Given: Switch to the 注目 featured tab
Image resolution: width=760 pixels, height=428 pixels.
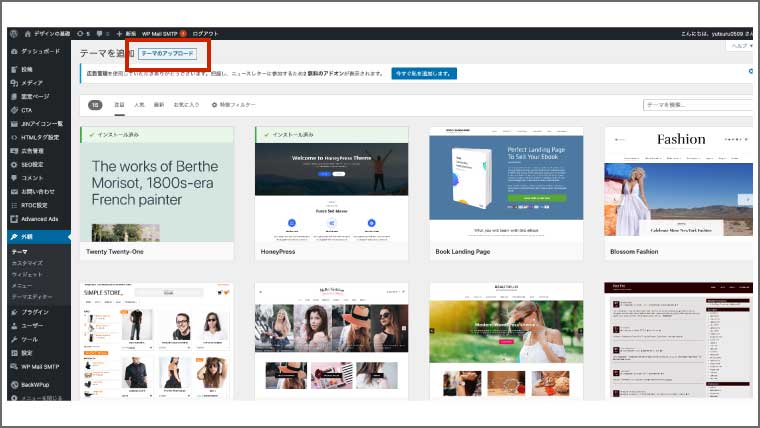Looking at the screenshot, I should [119, 105].
